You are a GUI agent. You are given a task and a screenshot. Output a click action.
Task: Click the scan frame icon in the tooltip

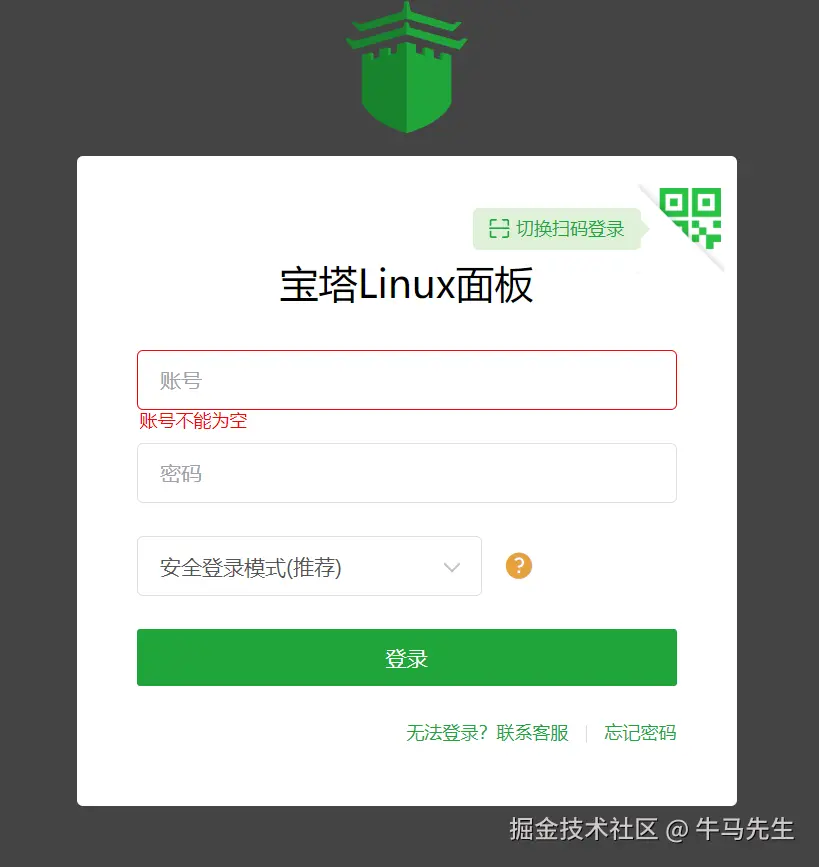pyautogui.click(x=499, y=228)
